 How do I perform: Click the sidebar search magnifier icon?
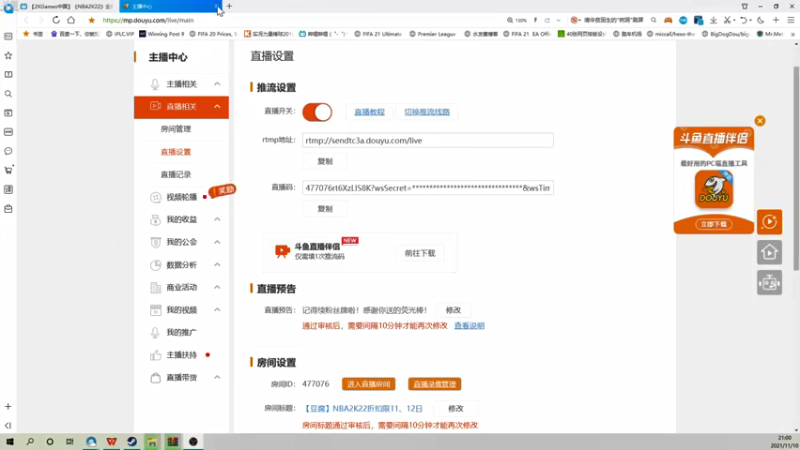pos(8,94)
